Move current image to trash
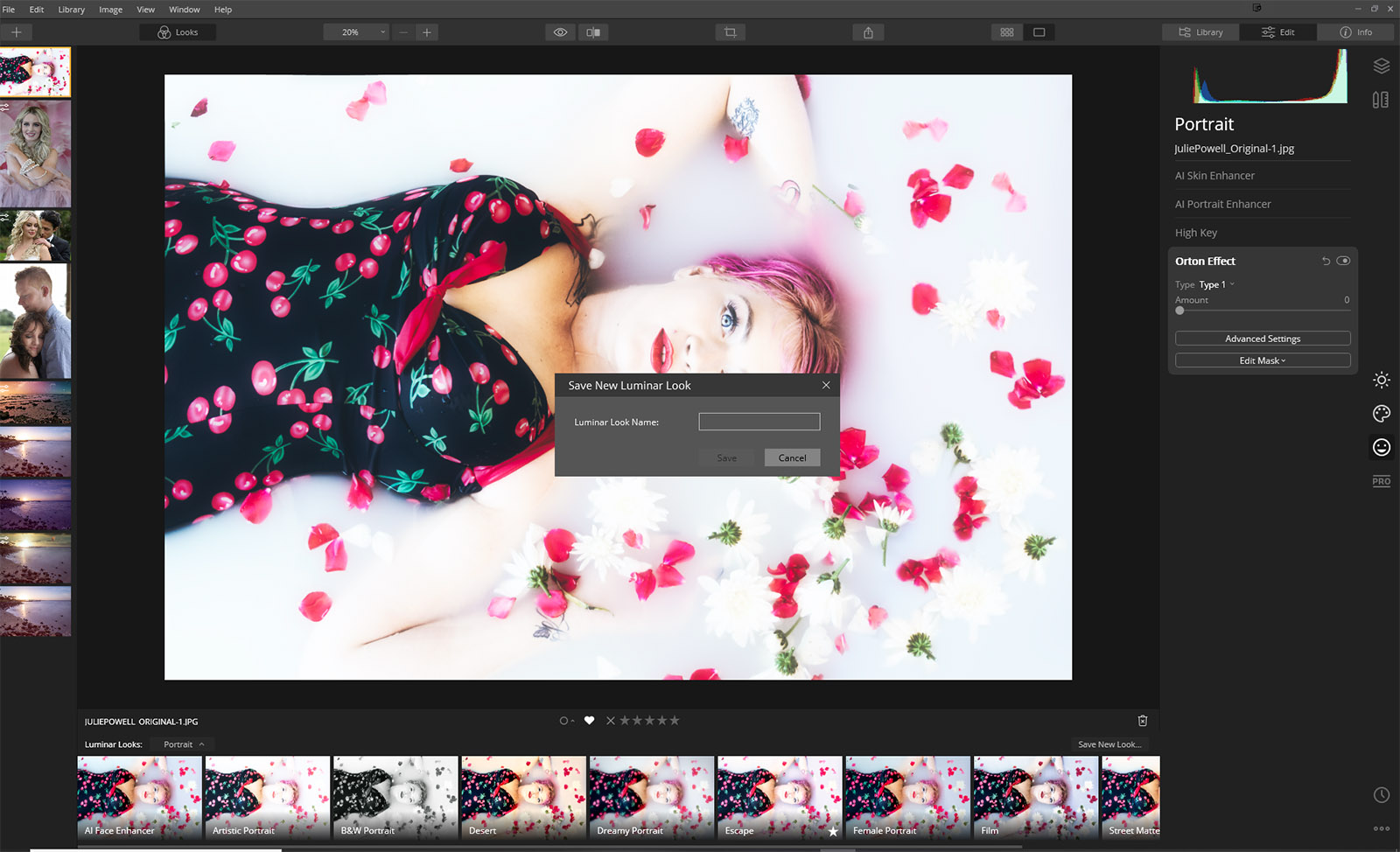 tap(1142, 721)
